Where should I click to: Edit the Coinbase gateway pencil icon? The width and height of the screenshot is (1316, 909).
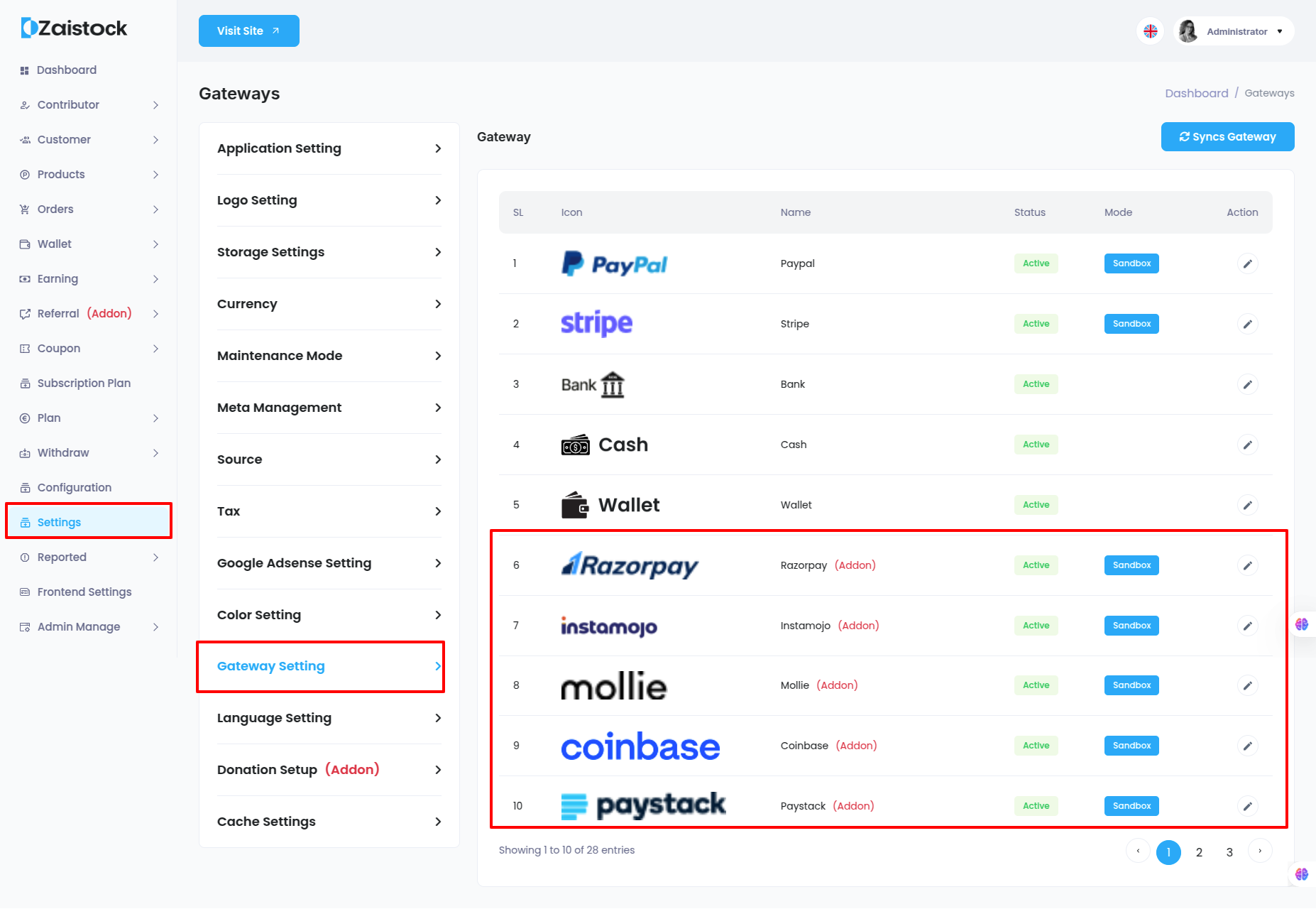pos(1247,746)
